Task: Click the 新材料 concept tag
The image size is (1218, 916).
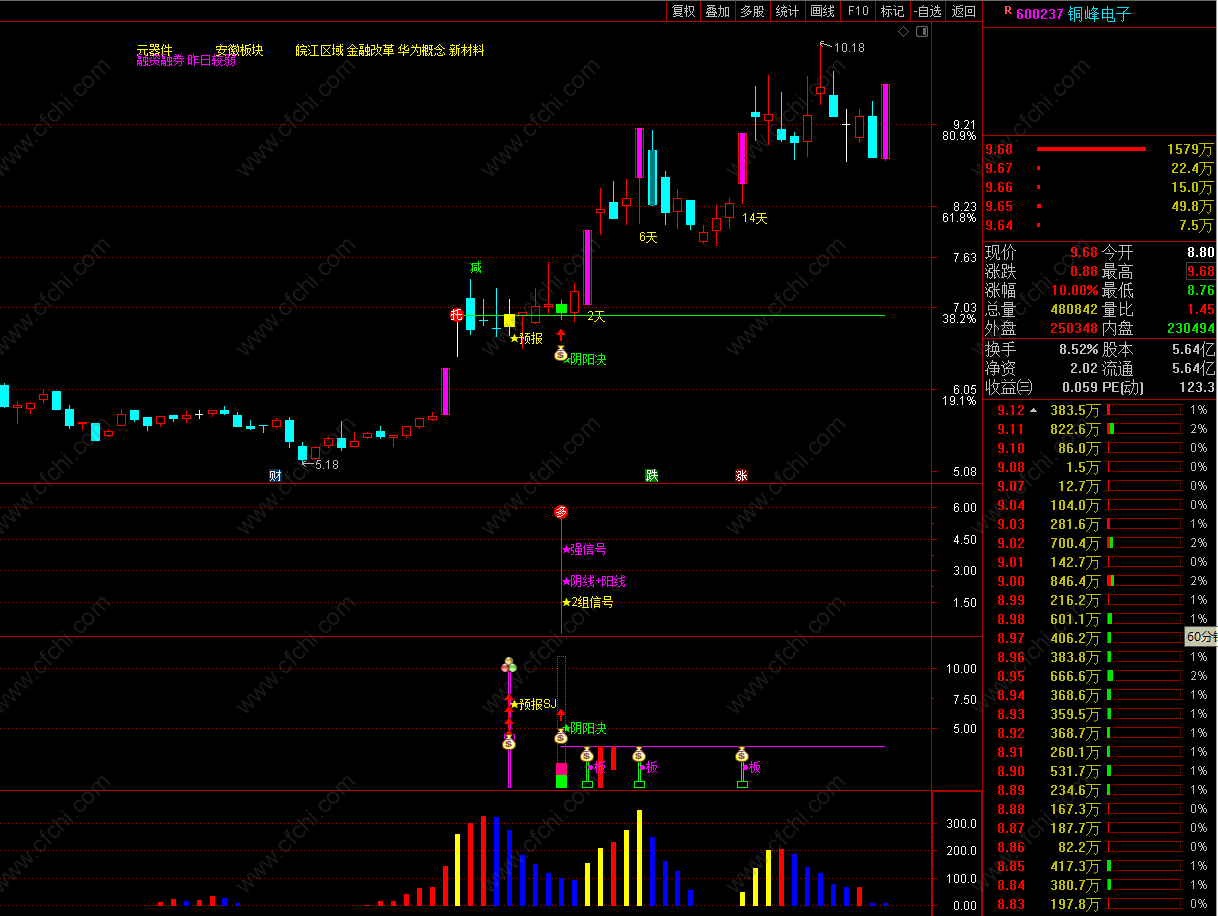Action: point(467,50)
